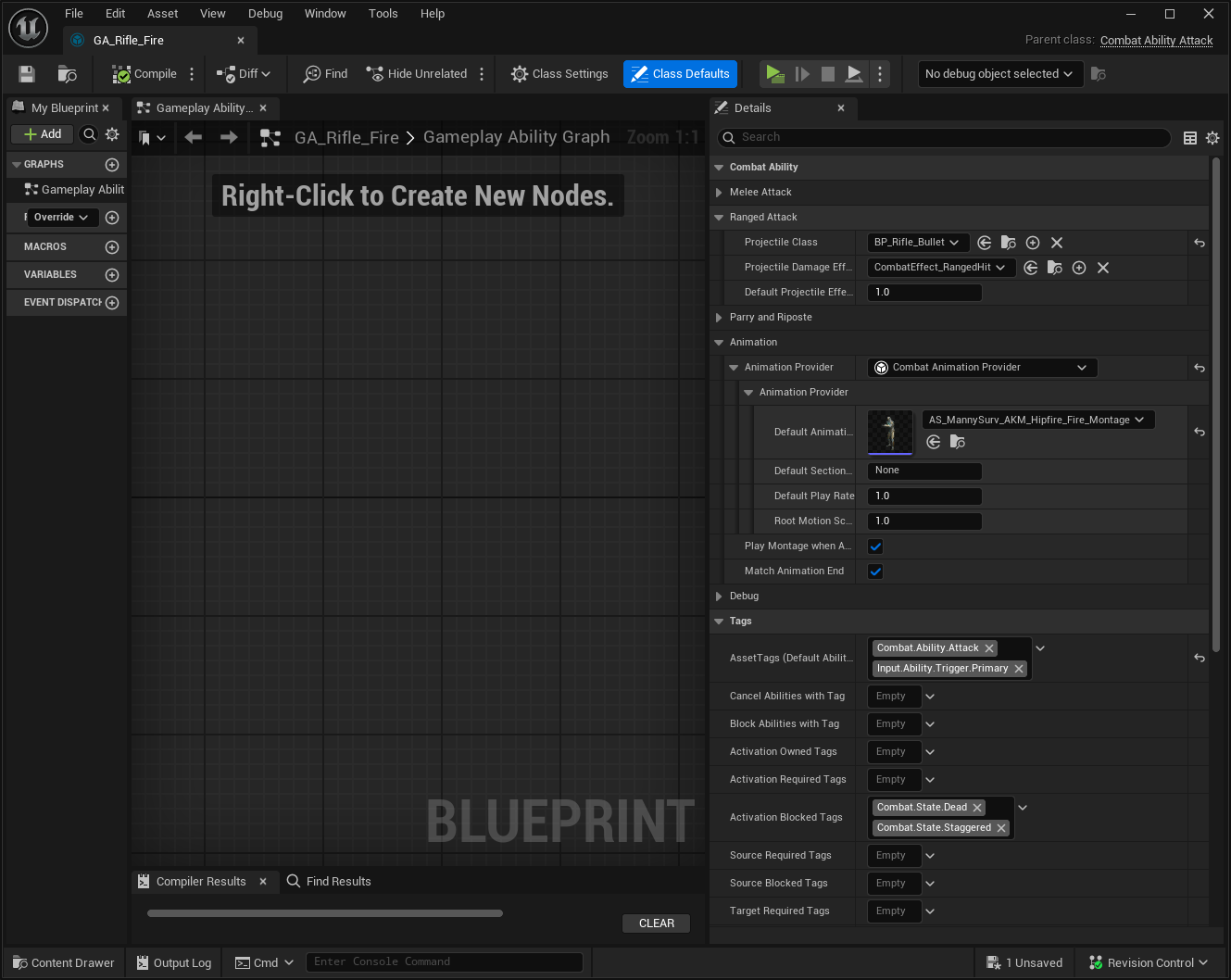
Task: Switch to the Find Results tab
Action: pyautogui.click(x=329, y=882)
